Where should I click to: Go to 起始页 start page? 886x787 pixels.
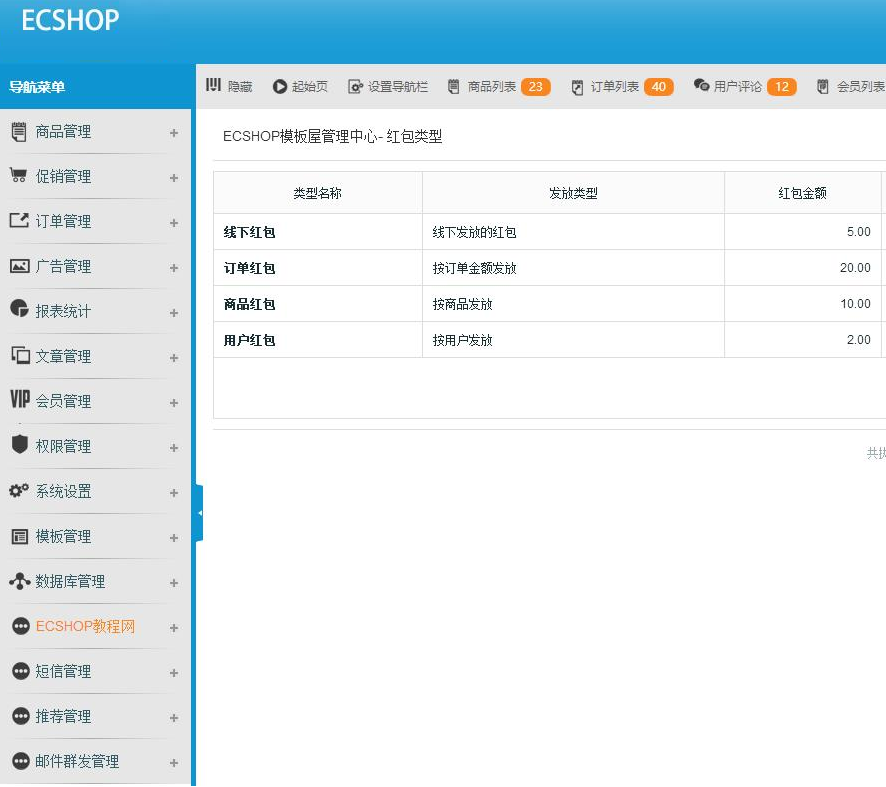[301, 86]
